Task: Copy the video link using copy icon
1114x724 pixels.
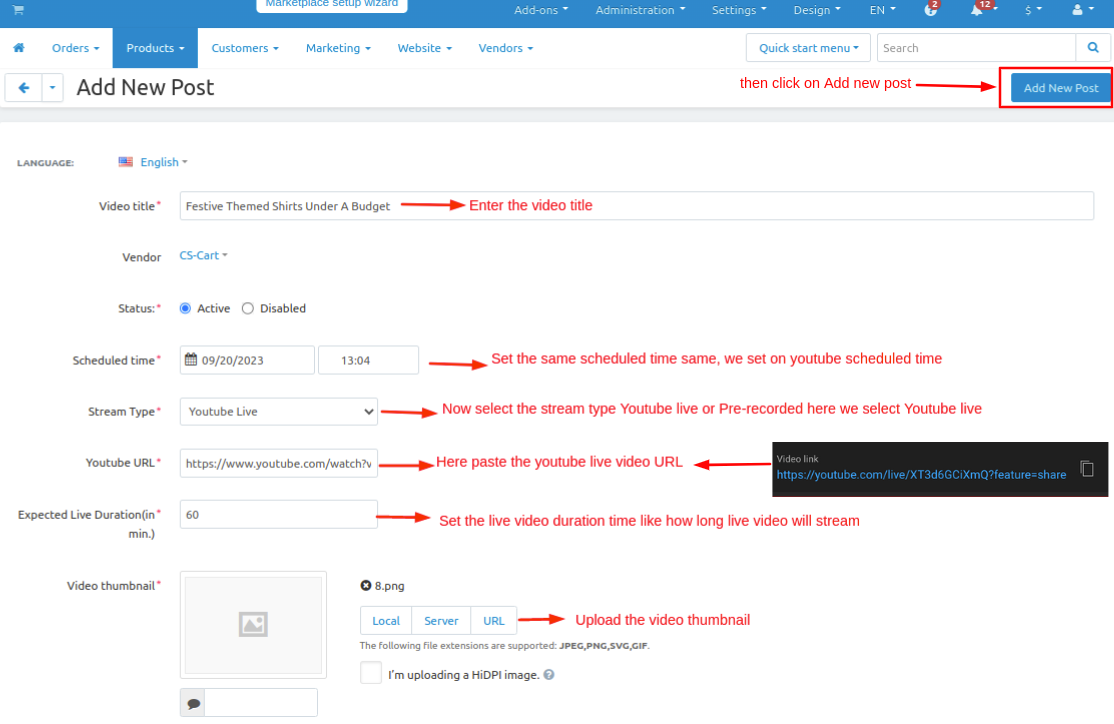Action: coord(1088,469)
